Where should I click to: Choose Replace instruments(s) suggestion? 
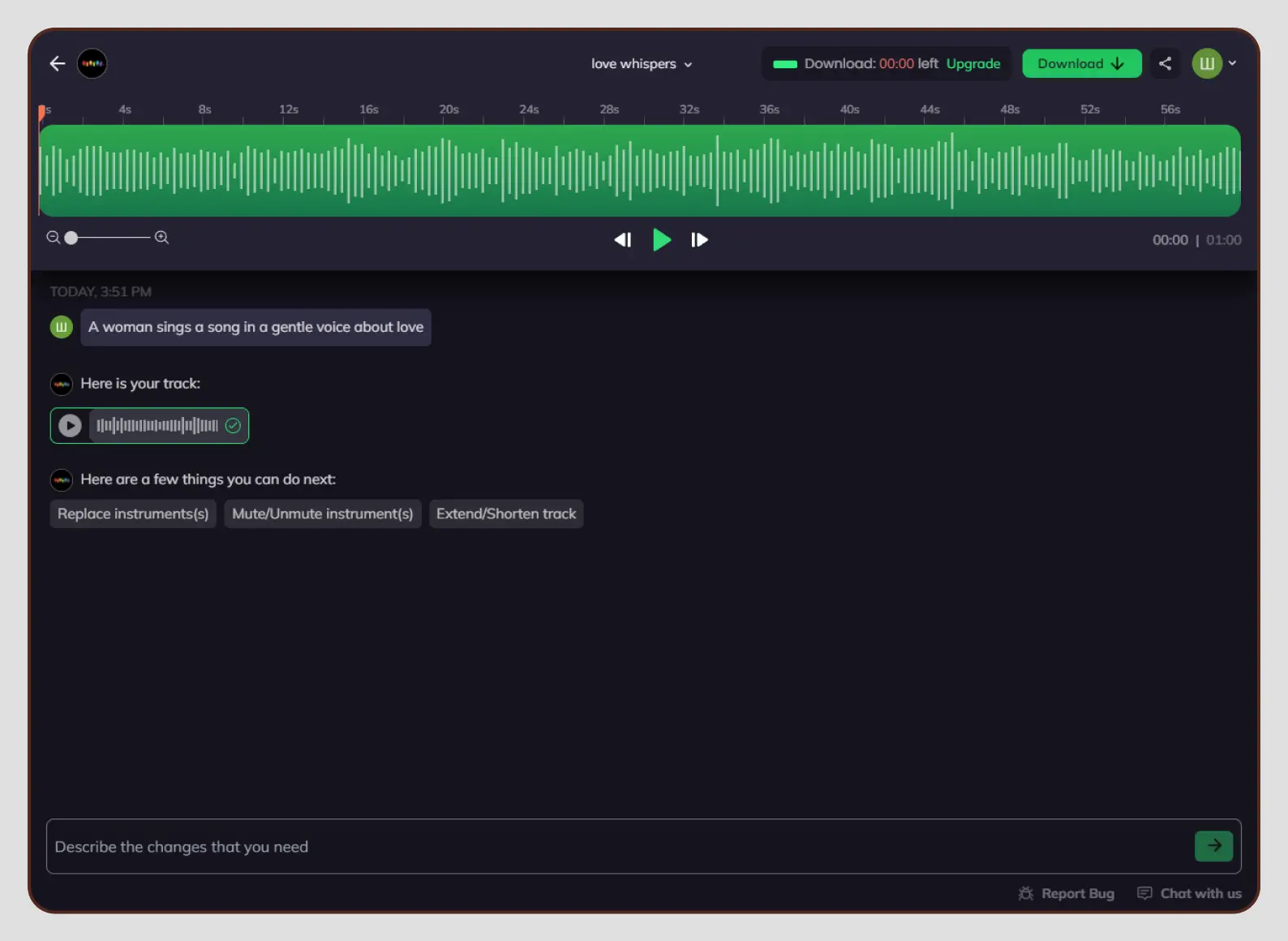pos(133,513)
